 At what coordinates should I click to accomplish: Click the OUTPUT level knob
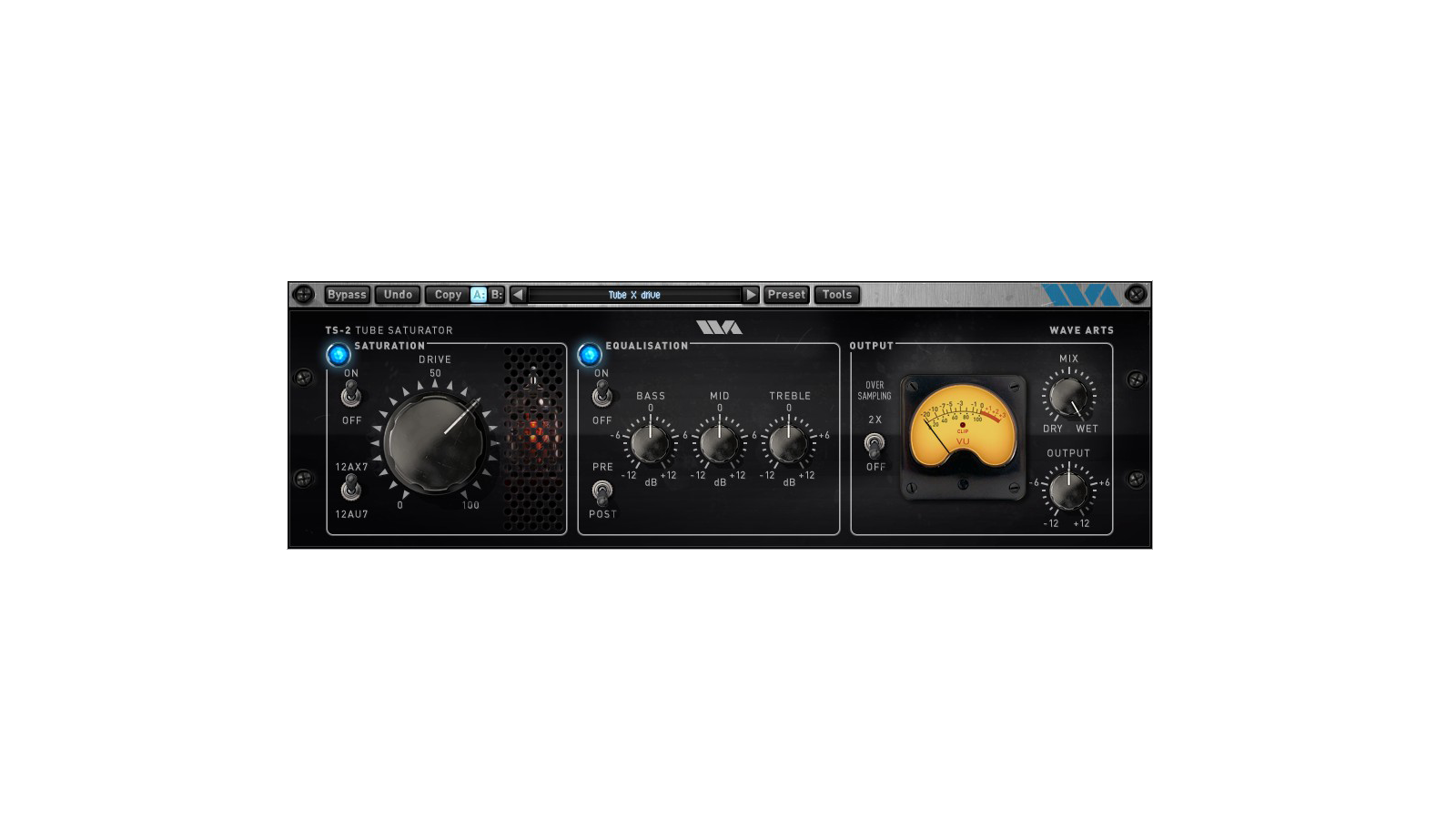(1068, 491)
